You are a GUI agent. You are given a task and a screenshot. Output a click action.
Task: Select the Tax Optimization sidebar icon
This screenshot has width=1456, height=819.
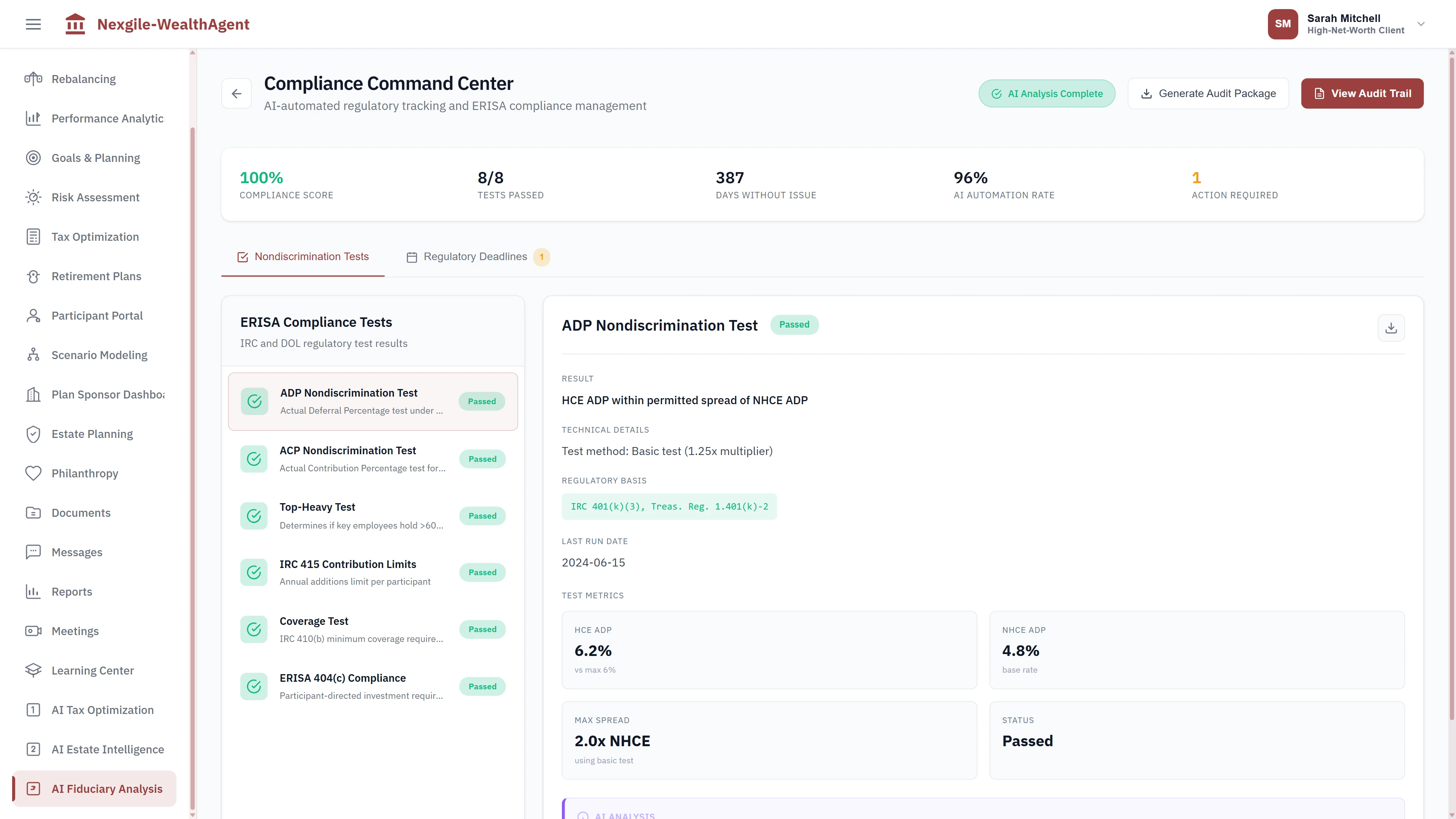[x=33, y=236]
